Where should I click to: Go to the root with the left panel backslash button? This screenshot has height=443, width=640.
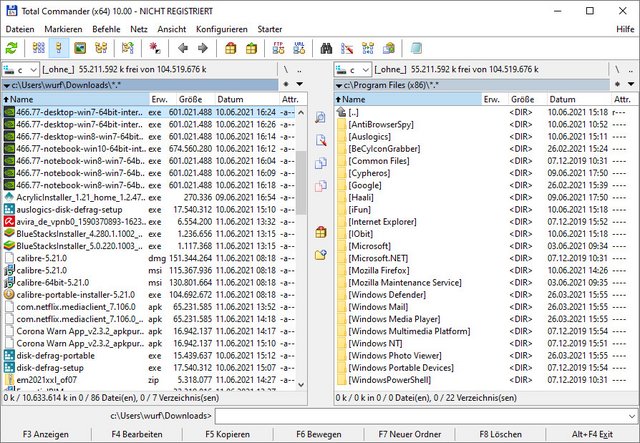point(286,70)
